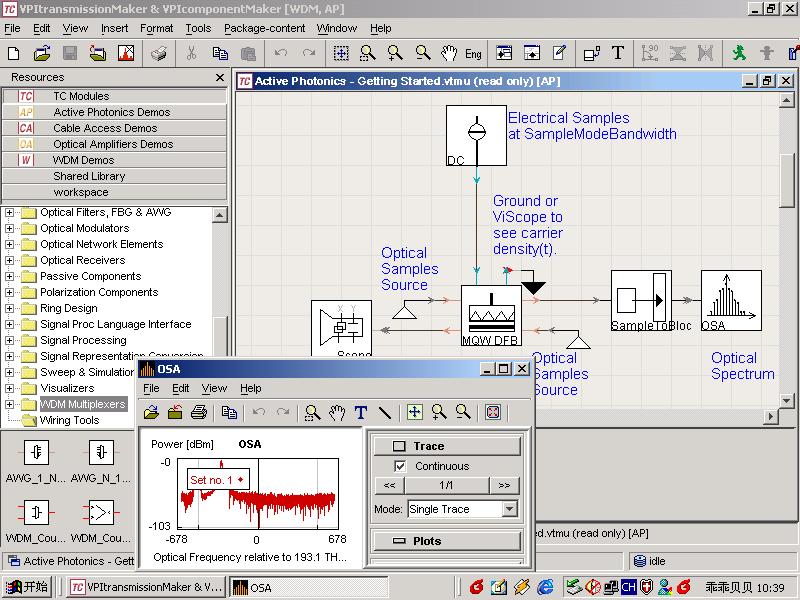Click the OSA module block in schematic
Viewport: 800px width, 600px height.
coord(731,301)
